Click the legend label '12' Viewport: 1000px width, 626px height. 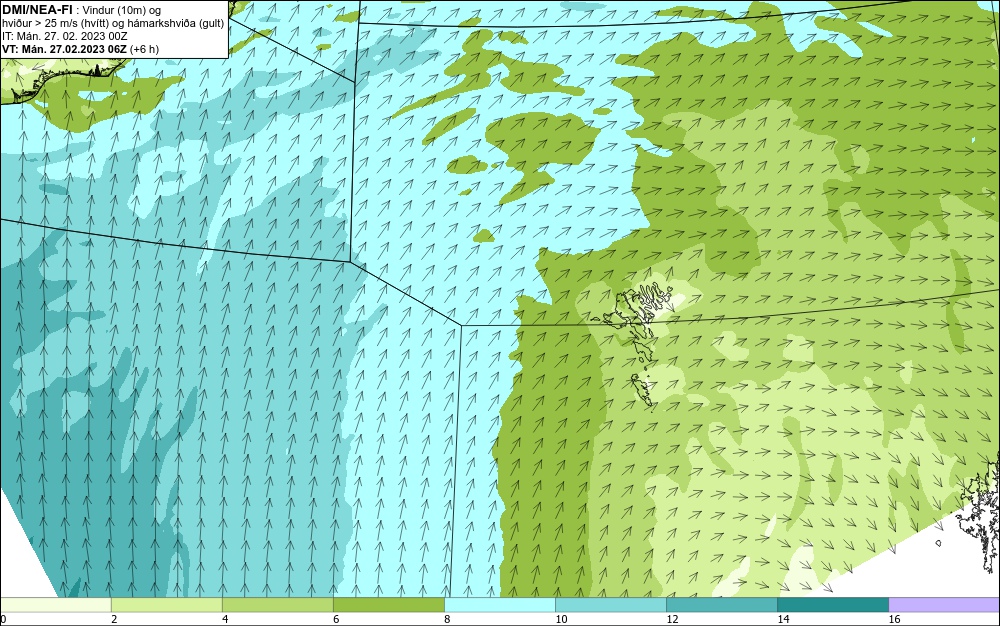pos(672,619)
